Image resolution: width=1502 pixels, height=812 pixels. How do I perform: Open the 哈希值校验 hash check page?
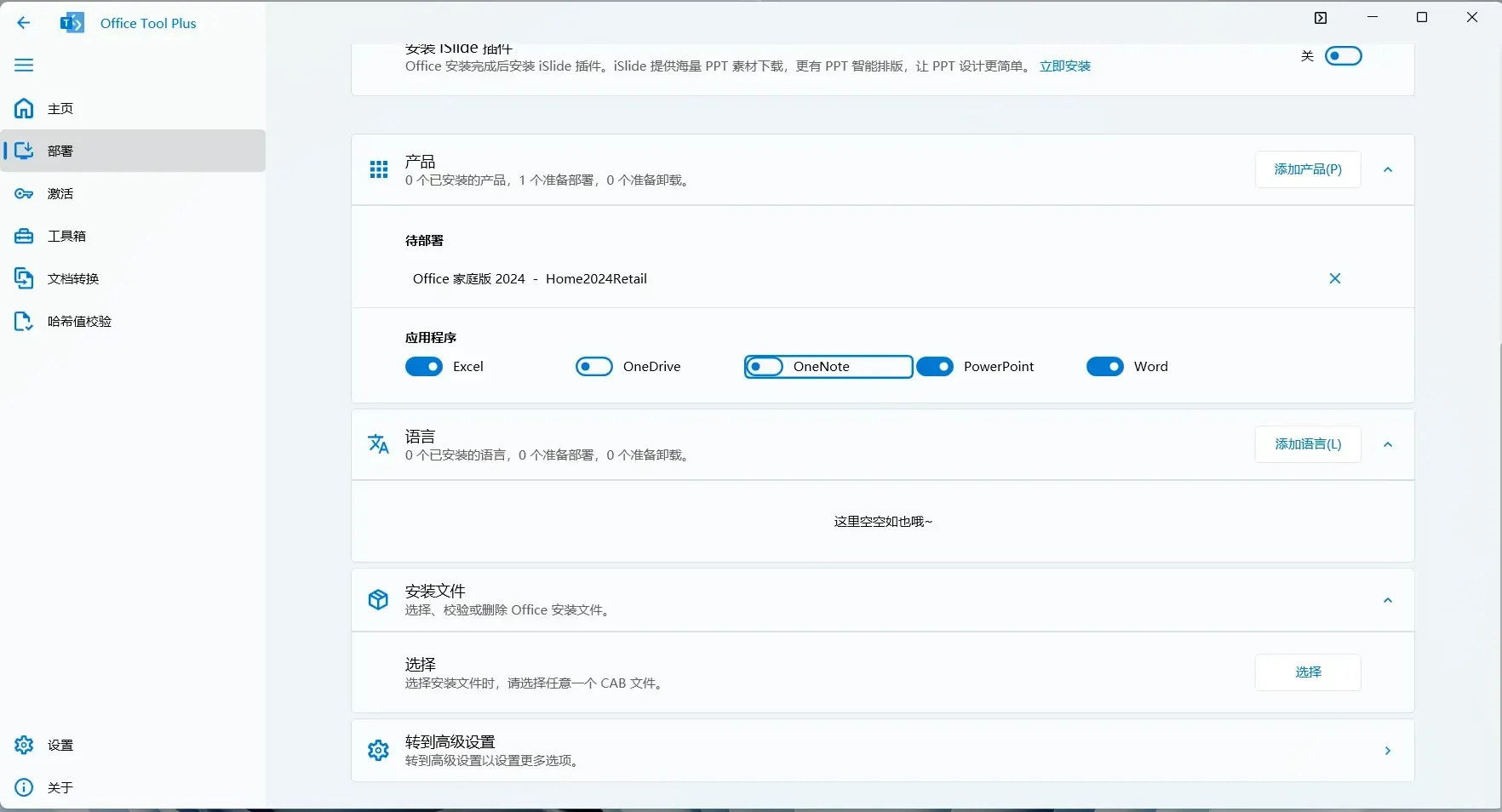pyautogui.click(x=133, y=321)
